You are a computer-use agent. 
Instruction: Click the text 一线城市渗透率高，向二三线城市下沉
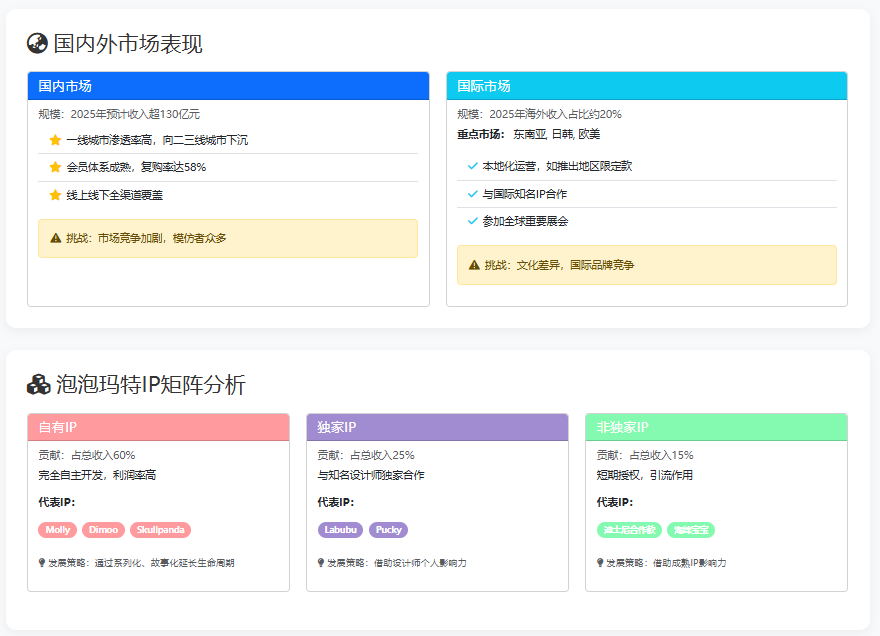pyautogui.click(x=157, y=140)
